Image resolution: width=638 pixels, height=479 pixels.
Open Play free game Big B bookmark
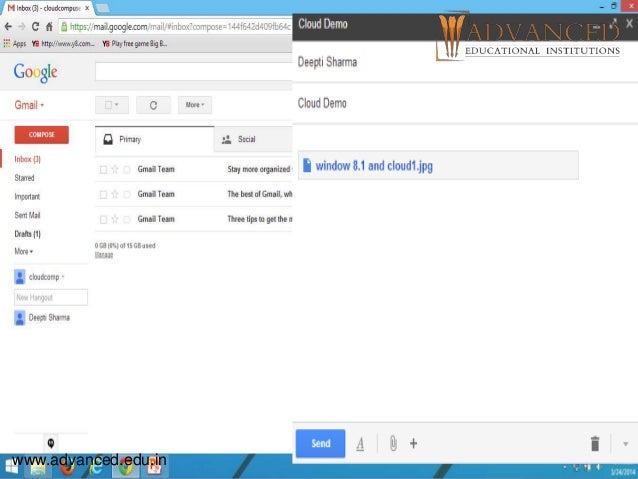pos(135,44)
